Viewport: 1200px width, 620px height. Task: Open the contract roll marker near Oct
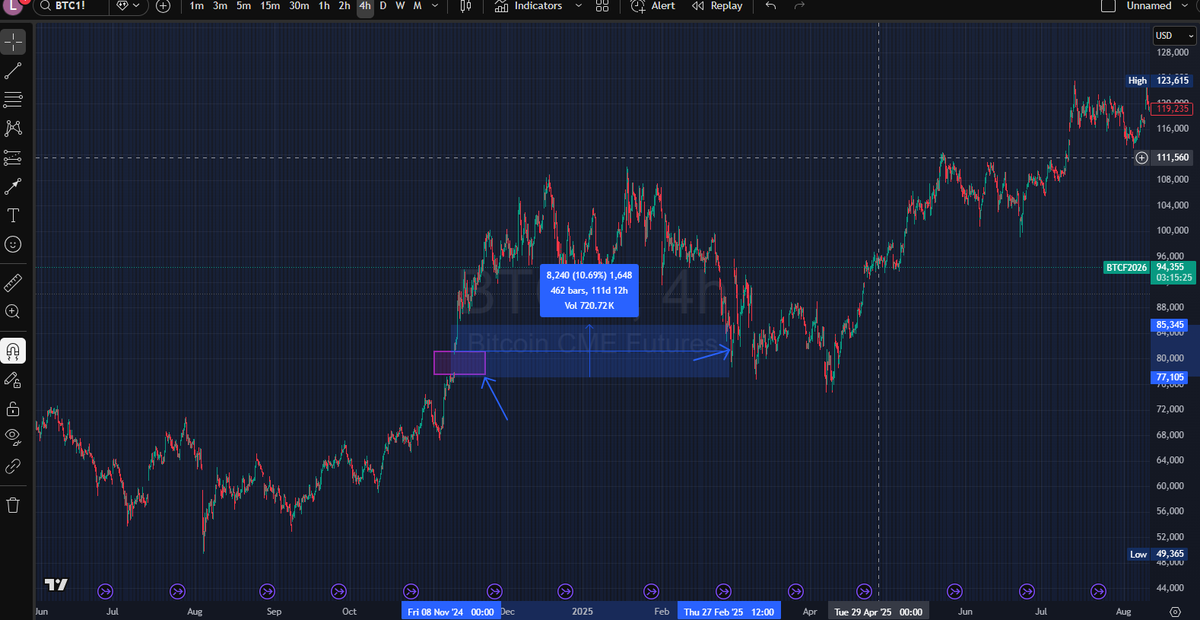339,590
